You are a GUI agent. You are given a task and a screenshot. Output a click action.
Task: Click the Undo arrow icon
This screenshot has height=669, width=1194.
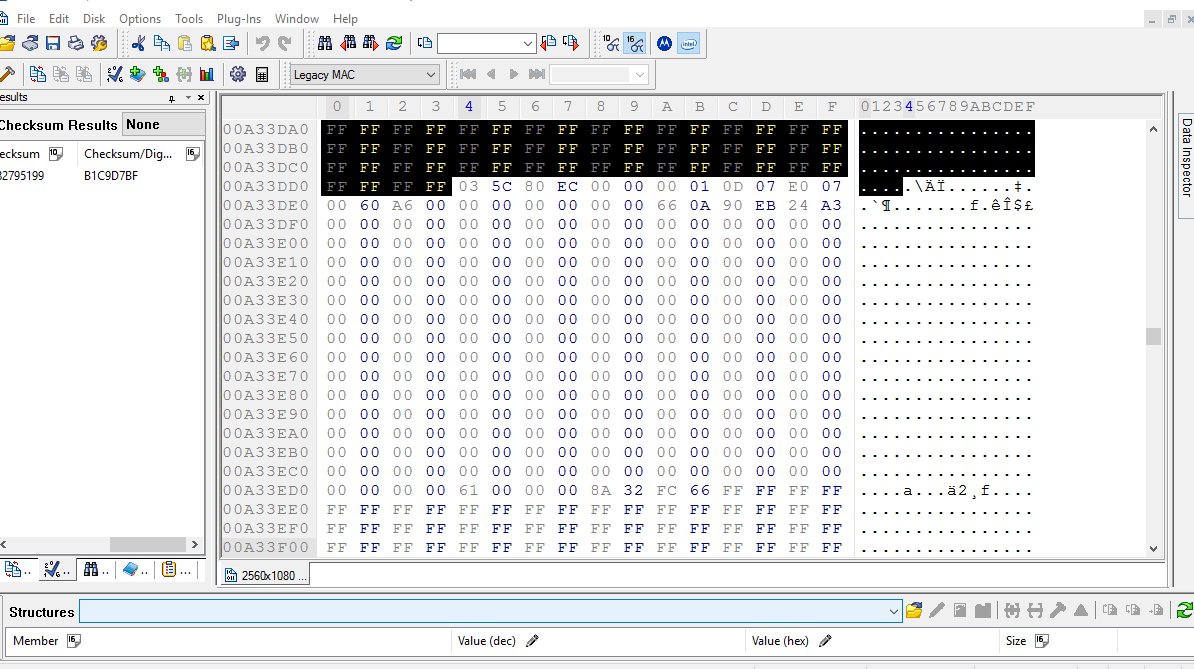(262, 43)
